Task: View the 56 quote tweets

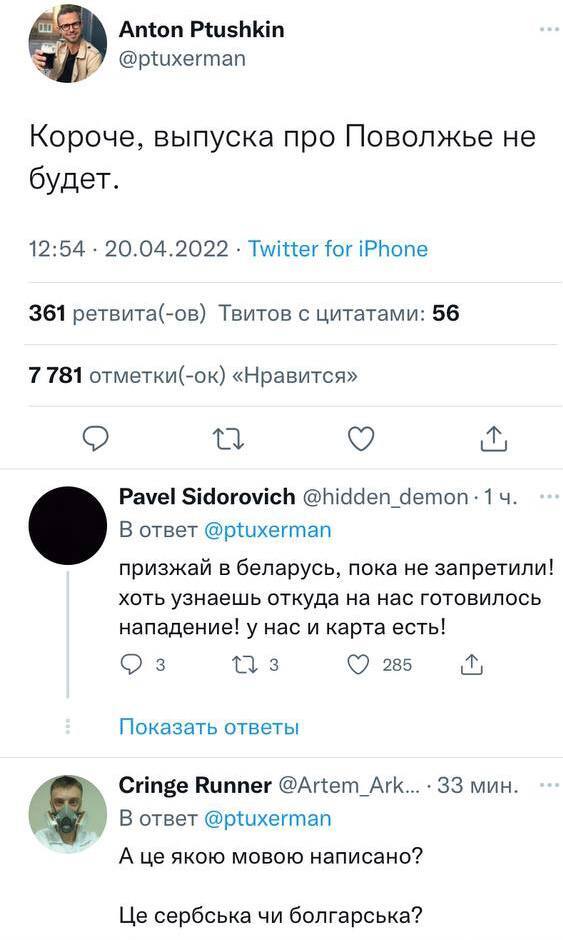Action: coord(338,313)
